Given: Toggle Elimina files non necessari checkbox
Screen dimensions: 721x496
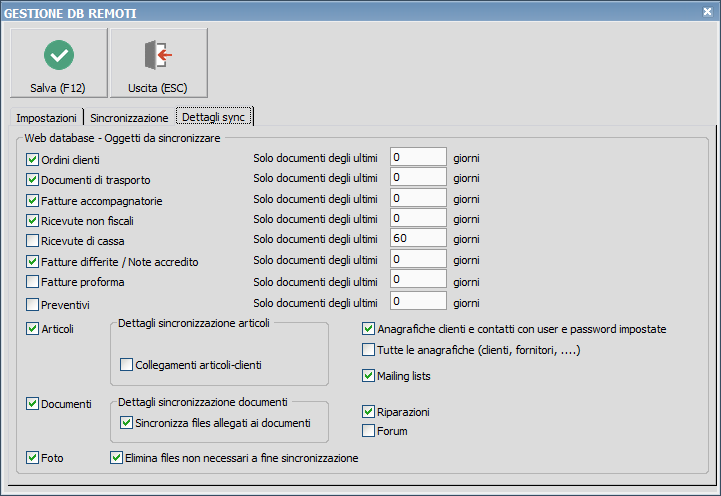Looking at the screenshot, I should (x=116, y=458).
